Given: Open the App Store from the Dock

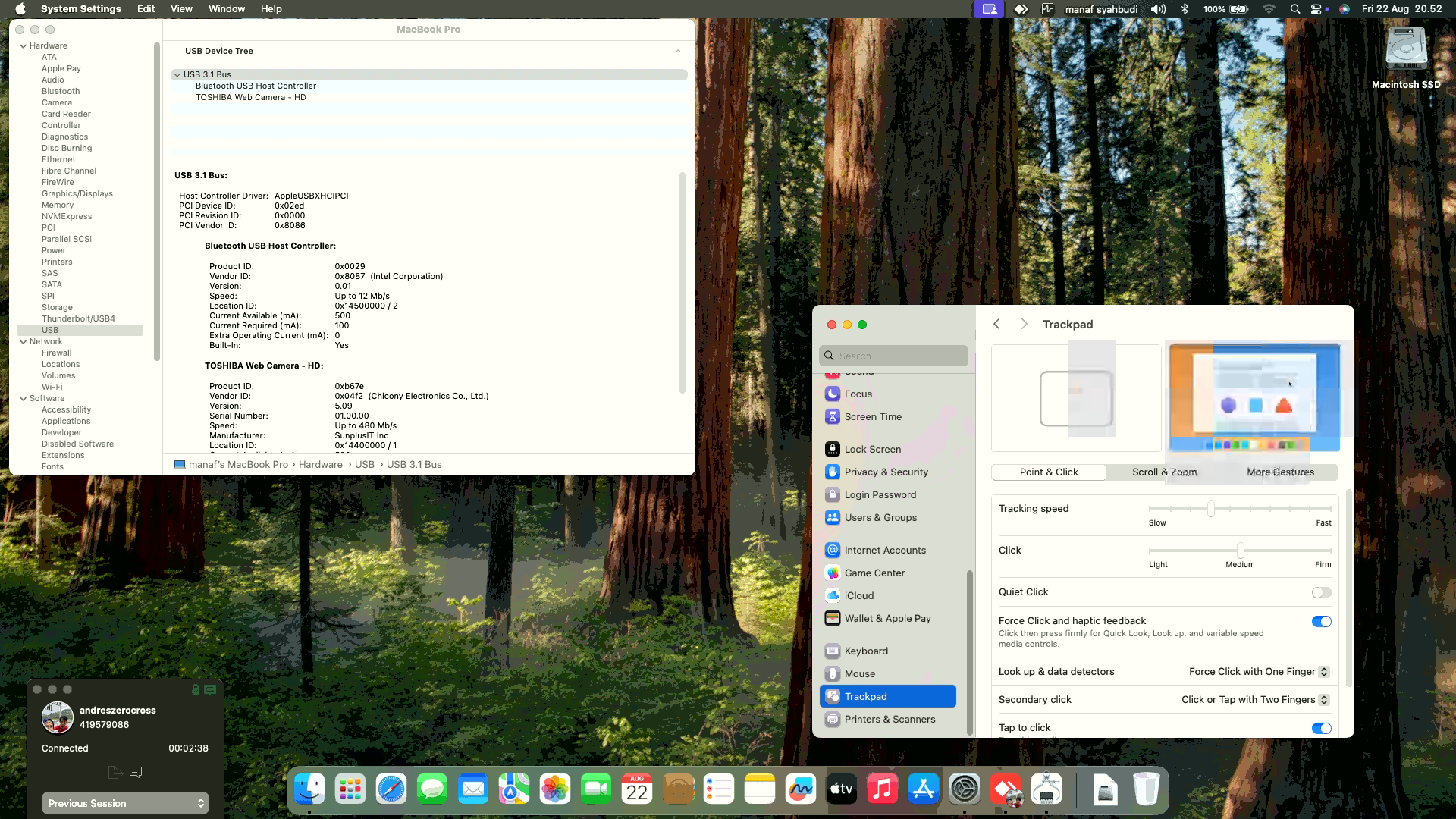Looking at the screenshot, I should tap(924, 789).
